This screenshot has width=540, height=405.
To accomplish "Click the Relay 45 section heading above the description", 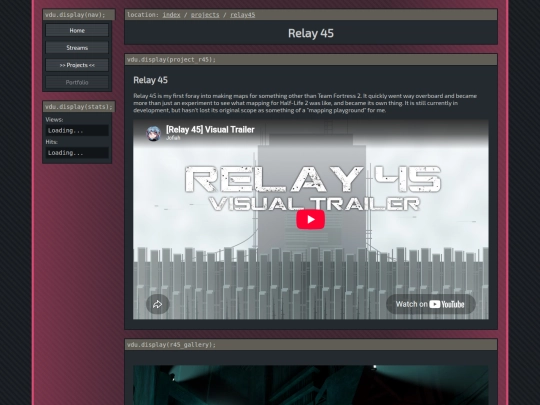I will click(150, 80).
